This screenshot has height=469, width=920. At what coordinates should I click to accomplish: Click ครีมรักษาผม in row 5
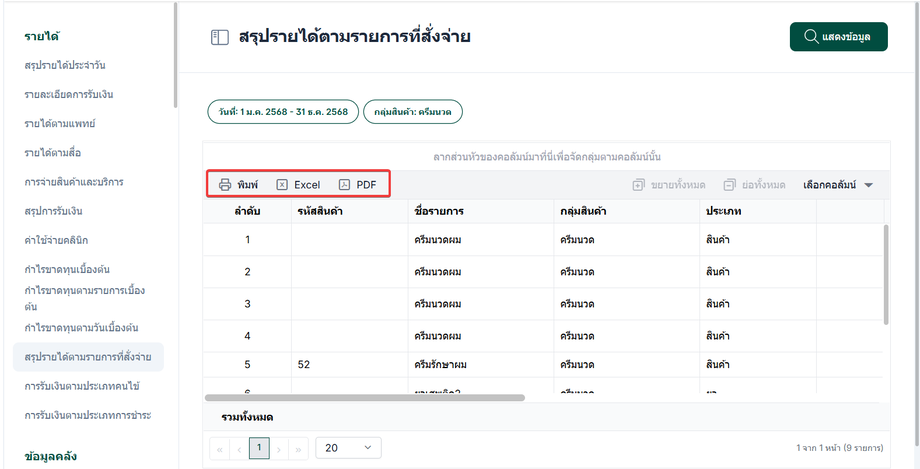[441, 365]
